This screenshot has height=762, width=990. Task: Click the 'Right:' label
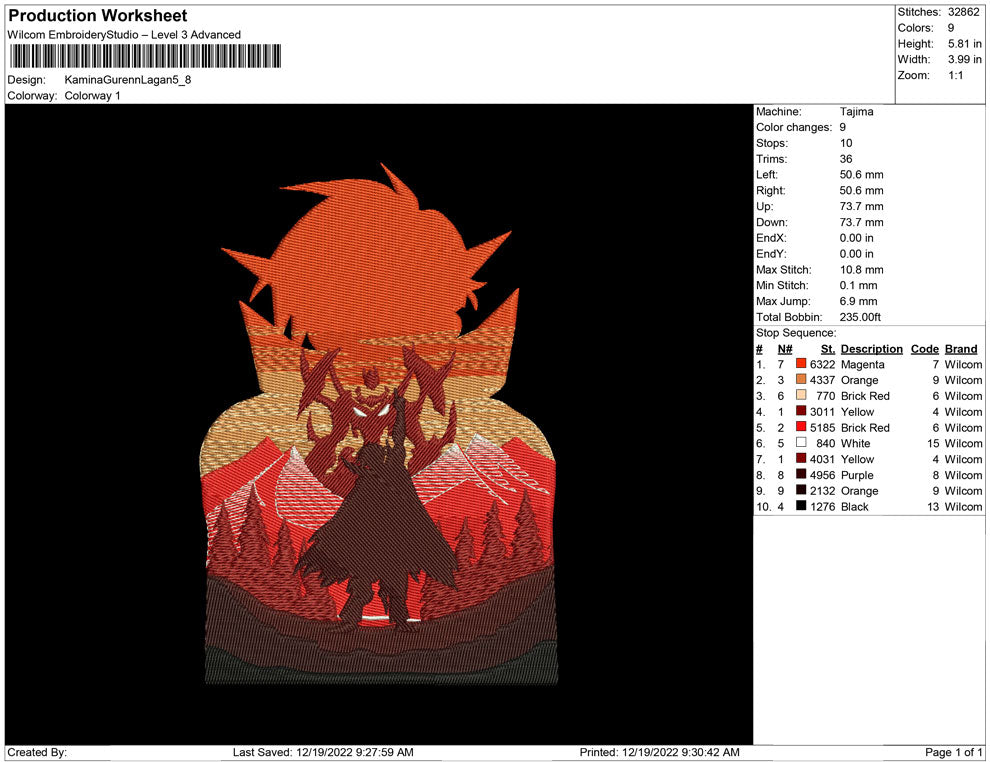pyautogui.click(x=770, y=190)
